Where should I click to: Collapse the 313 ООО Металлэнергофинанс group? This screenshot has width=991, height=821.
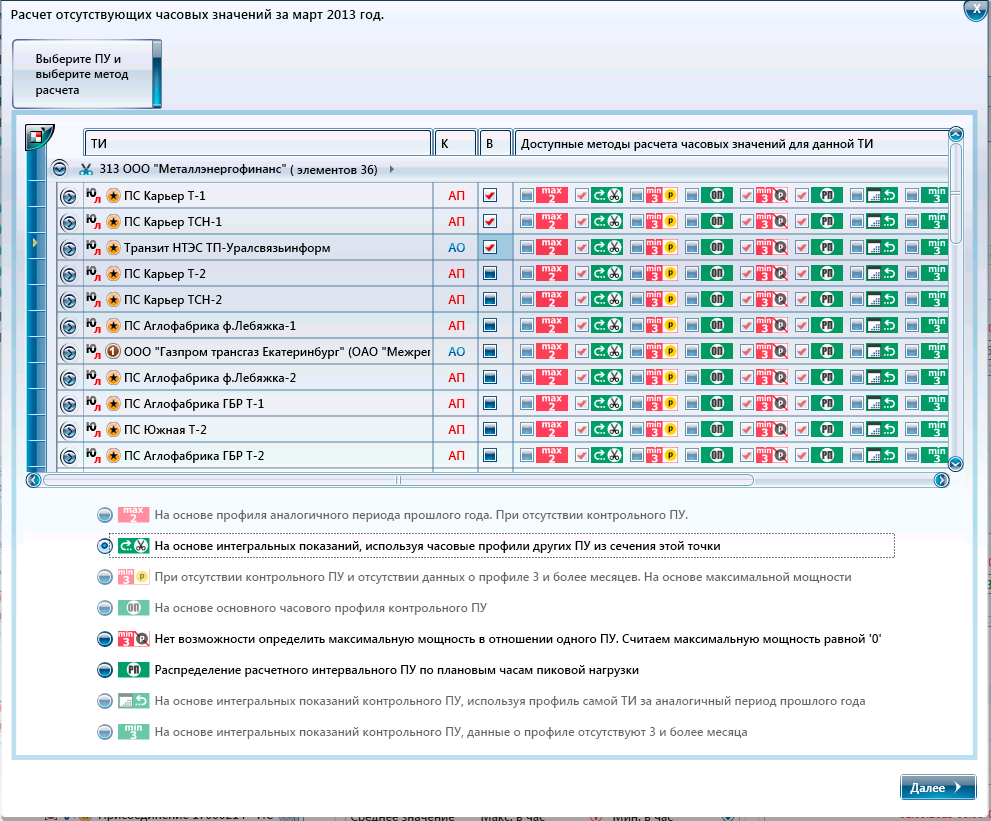pyautogui.click(x=60, y=170)
